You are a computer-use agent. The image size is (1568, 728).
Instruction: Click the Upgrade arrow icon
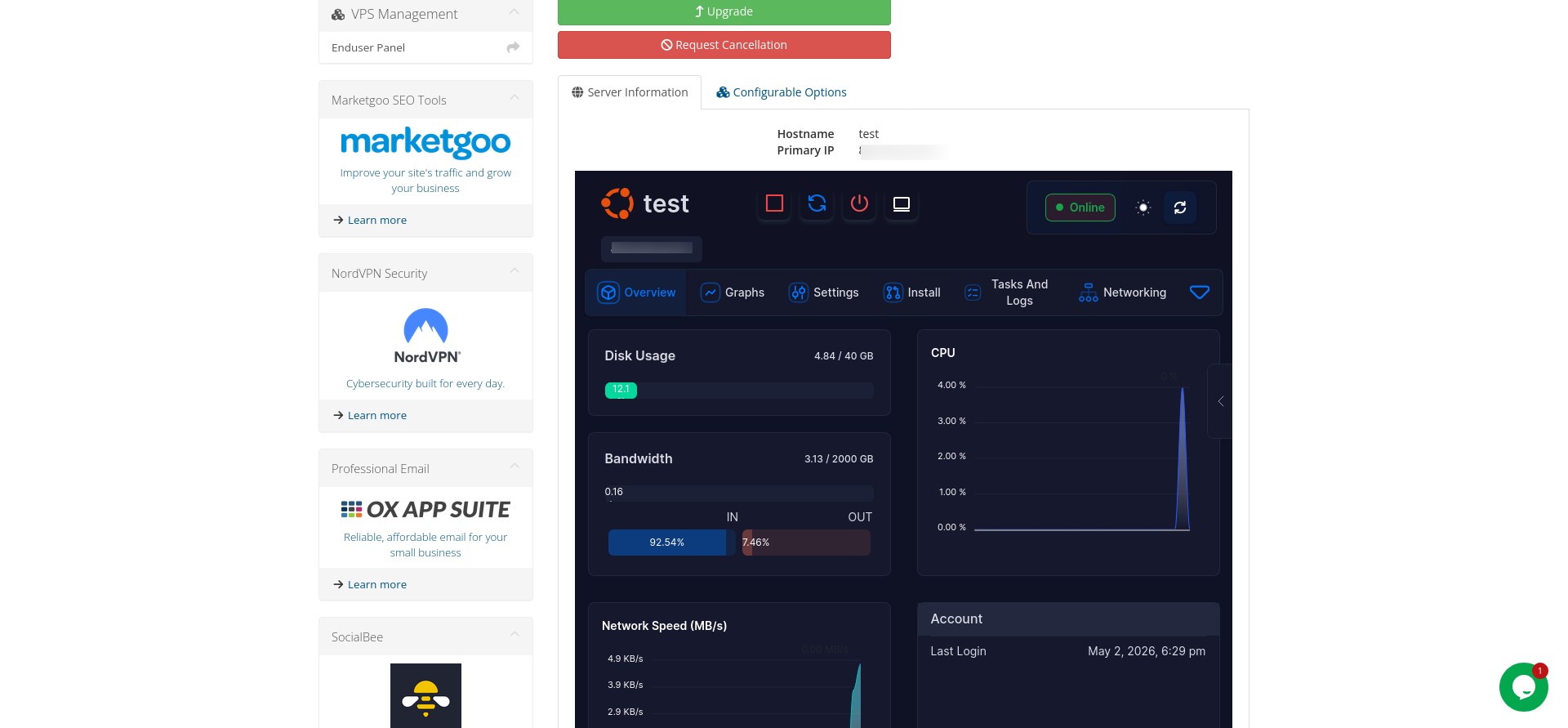pyautogui.click(x=699, y=11)
